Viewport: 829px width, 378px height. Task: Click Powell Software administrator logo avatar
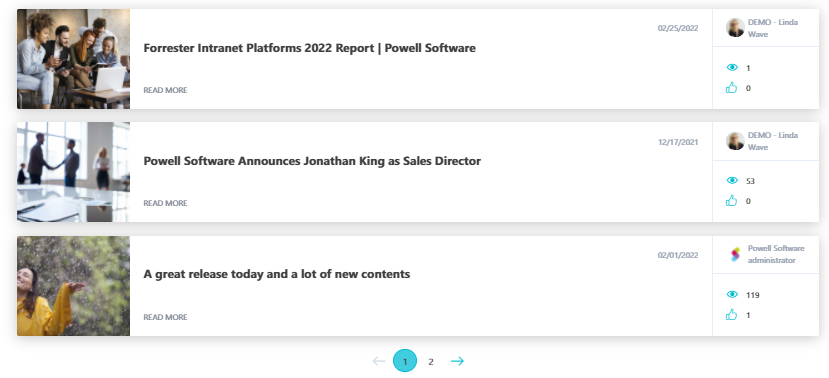(x=735, y=254)
